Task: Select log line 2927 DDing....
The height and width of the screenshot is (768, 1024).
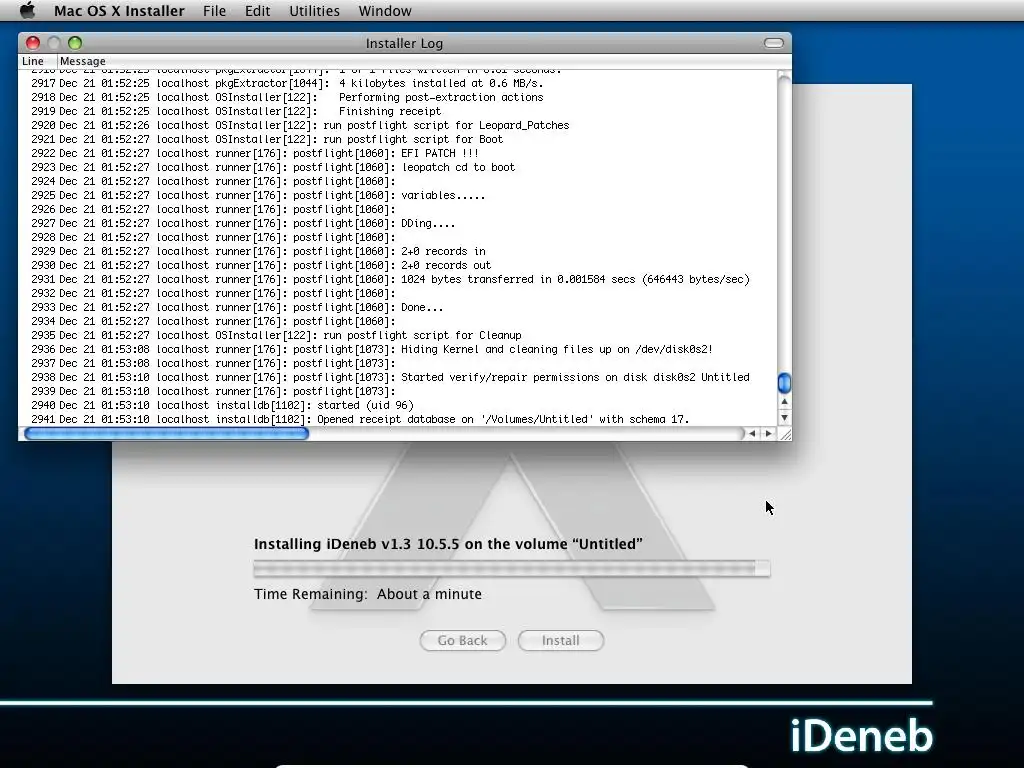Action: 398,223
